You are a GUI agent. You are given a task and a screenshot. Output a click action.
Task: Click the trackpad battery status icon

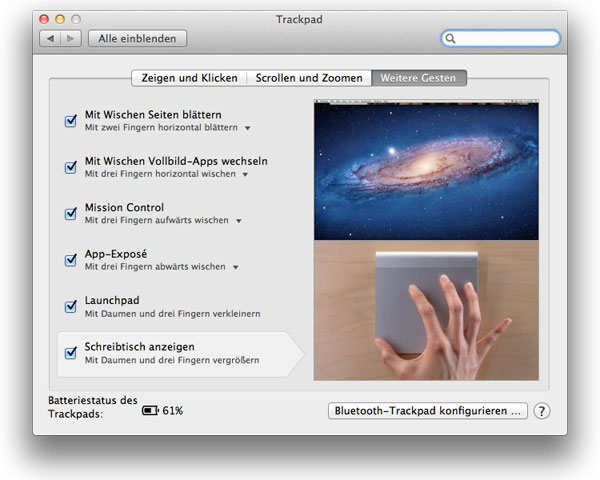[150, 411]
